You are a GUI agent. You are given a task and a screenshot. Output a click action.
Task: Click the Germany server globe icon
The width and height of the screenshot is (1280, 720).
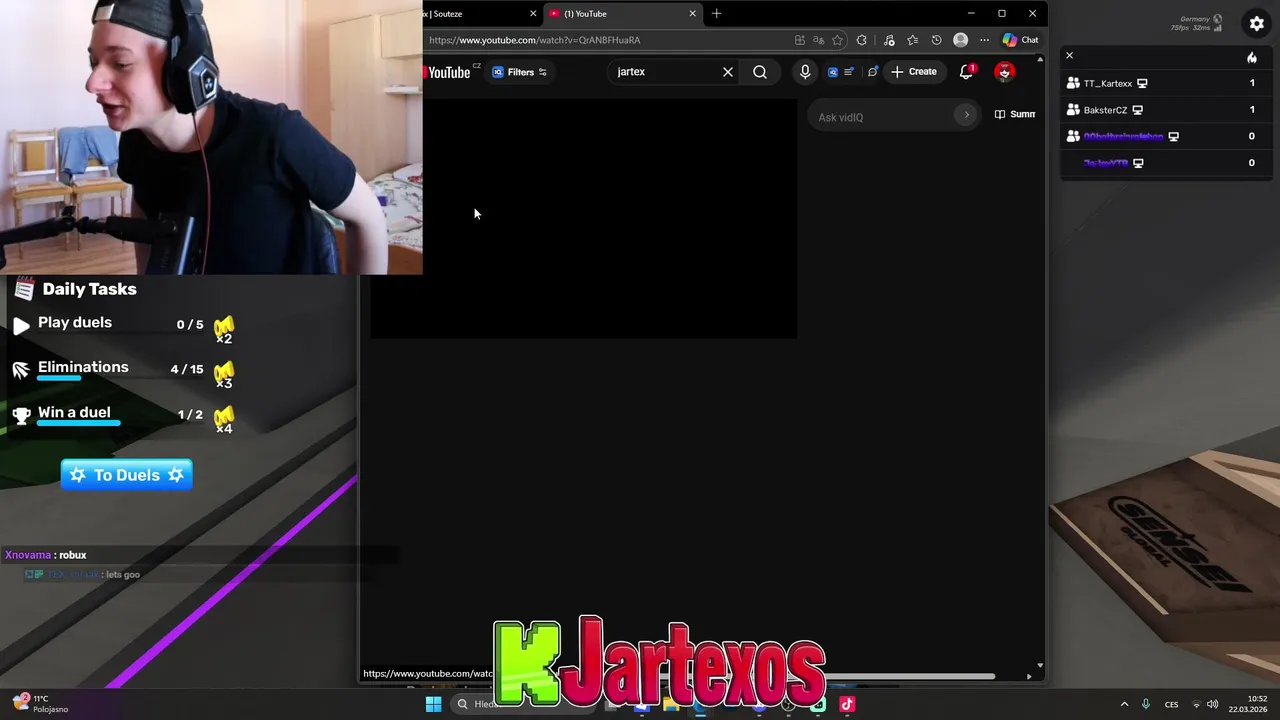(1217, 19)
